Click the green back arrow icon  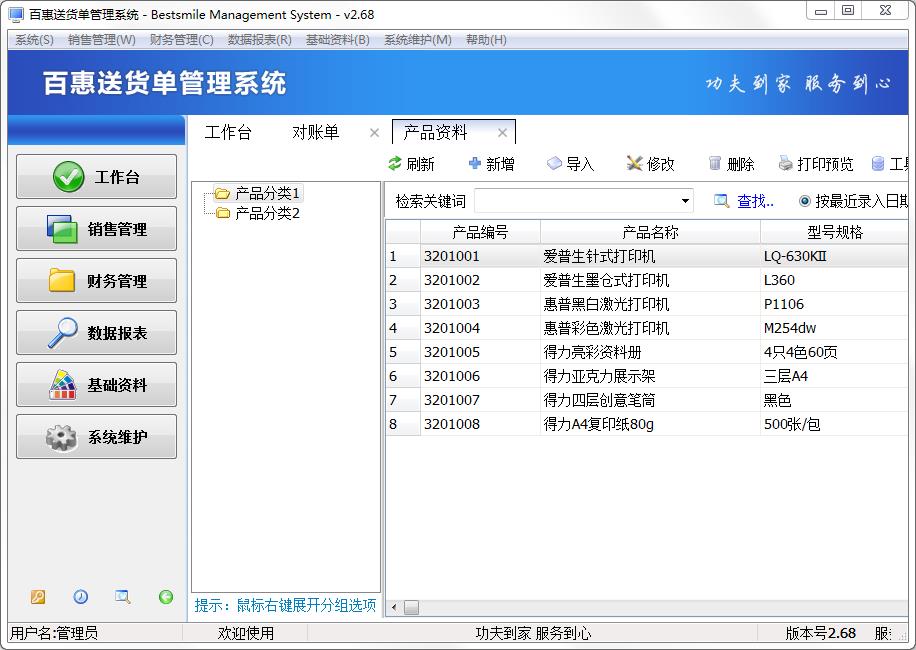point(166,597)
